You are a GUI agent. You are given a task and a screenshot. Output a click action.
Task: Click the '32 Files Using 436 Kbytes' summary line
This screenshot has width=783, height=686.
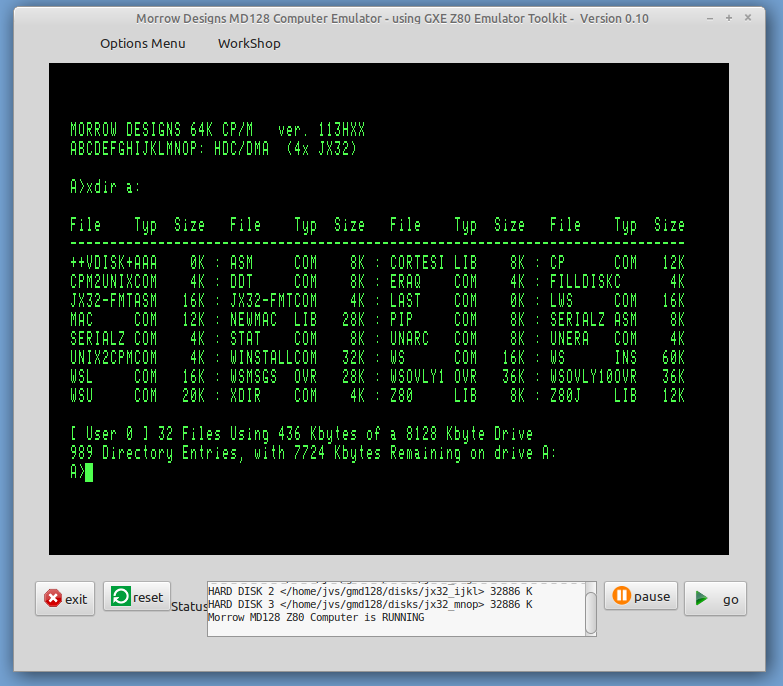point(302,434)
